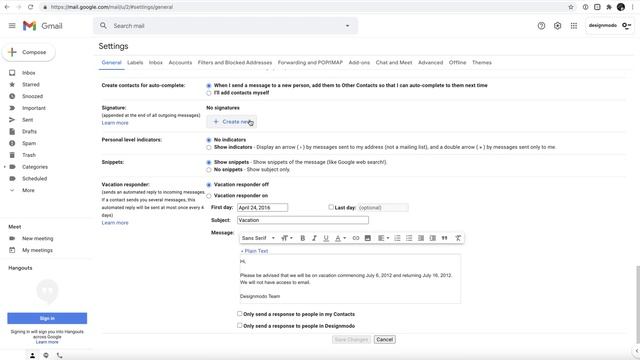640x360 pixels.
Task: Switch to the Inbox settings tab
Action: click(x=156, y=62)
